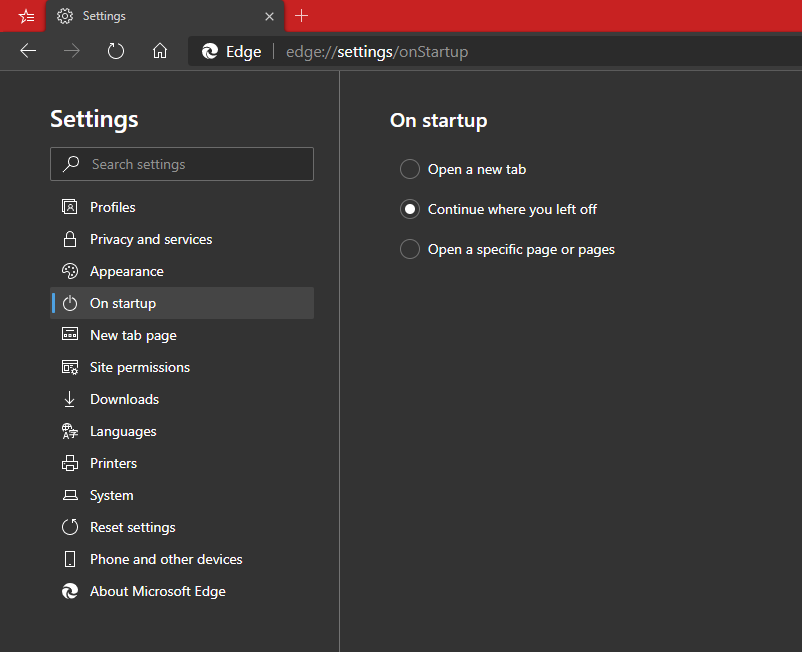Select Continue where you left off
This screenshot has width=802, height=652.
point(410,209)
